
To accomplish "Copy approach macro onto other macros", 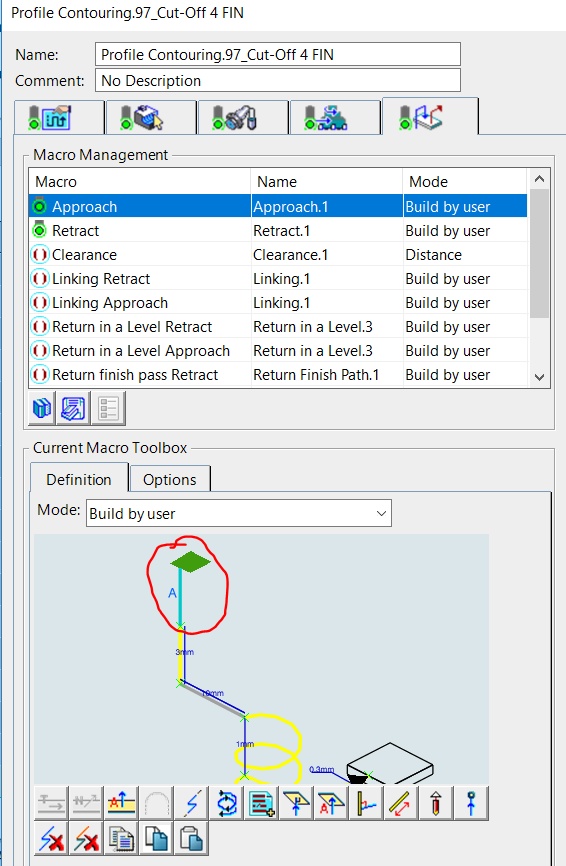I will 121,838.
